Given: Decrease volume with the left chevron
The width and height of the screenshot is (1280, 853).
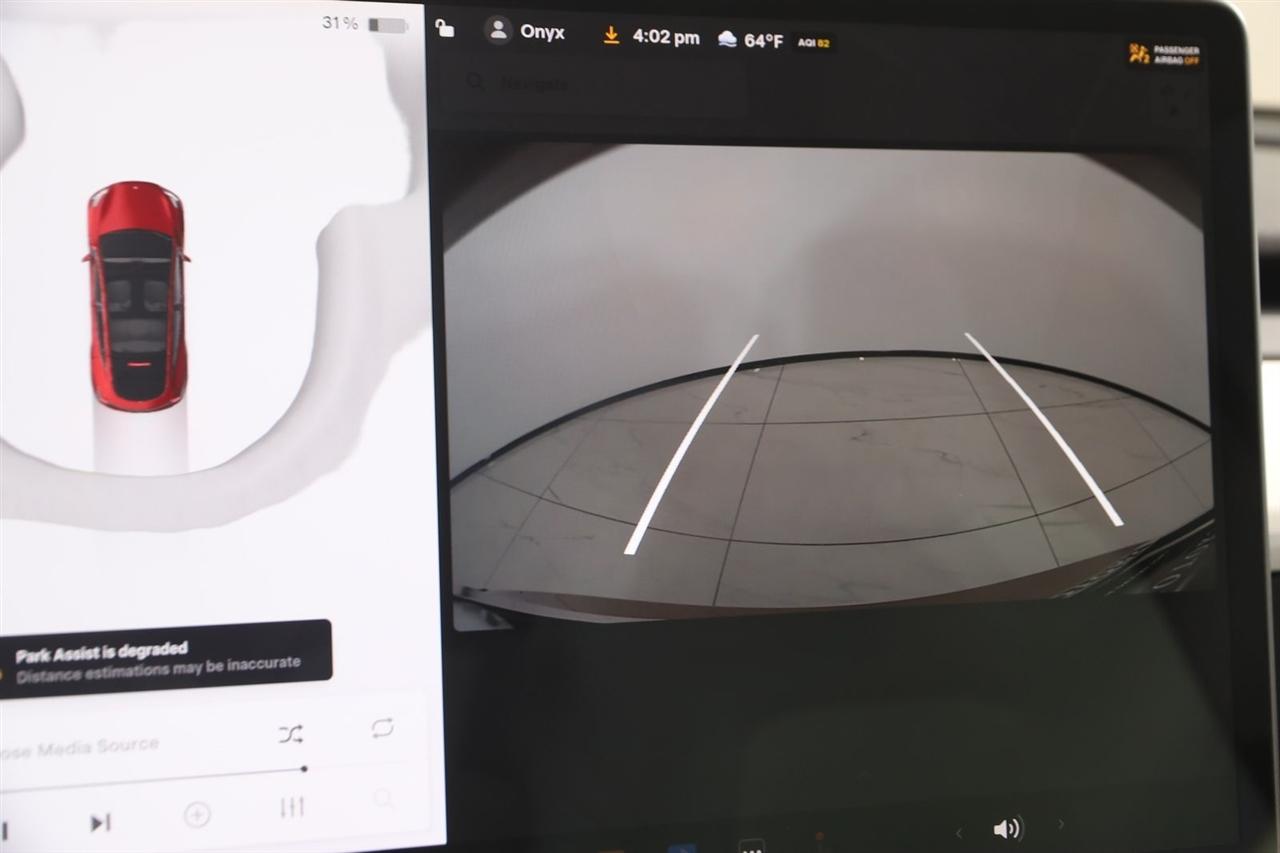Looking at the screenshot, I should [958, 832].
